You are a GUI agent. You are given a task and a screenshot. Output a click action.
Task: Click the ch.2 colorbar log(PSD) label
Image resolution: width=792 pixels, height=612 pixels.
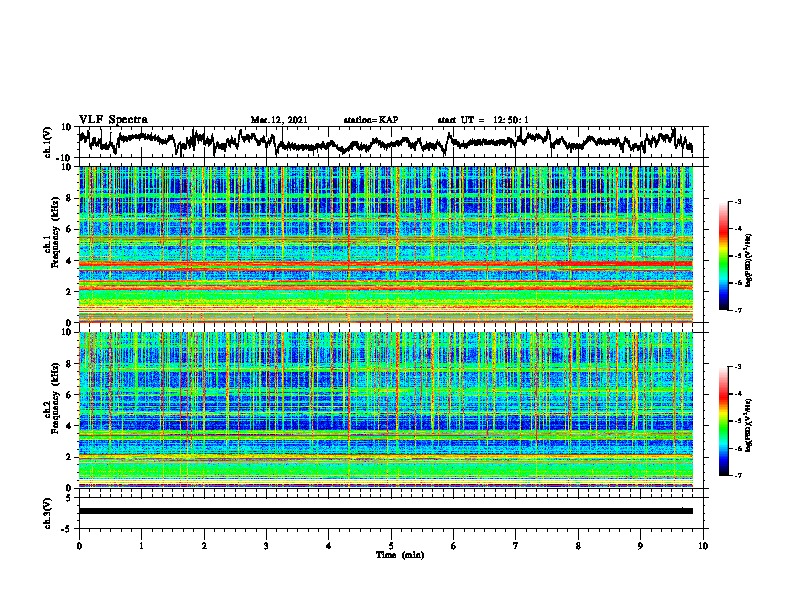click(x=749, y=425)
